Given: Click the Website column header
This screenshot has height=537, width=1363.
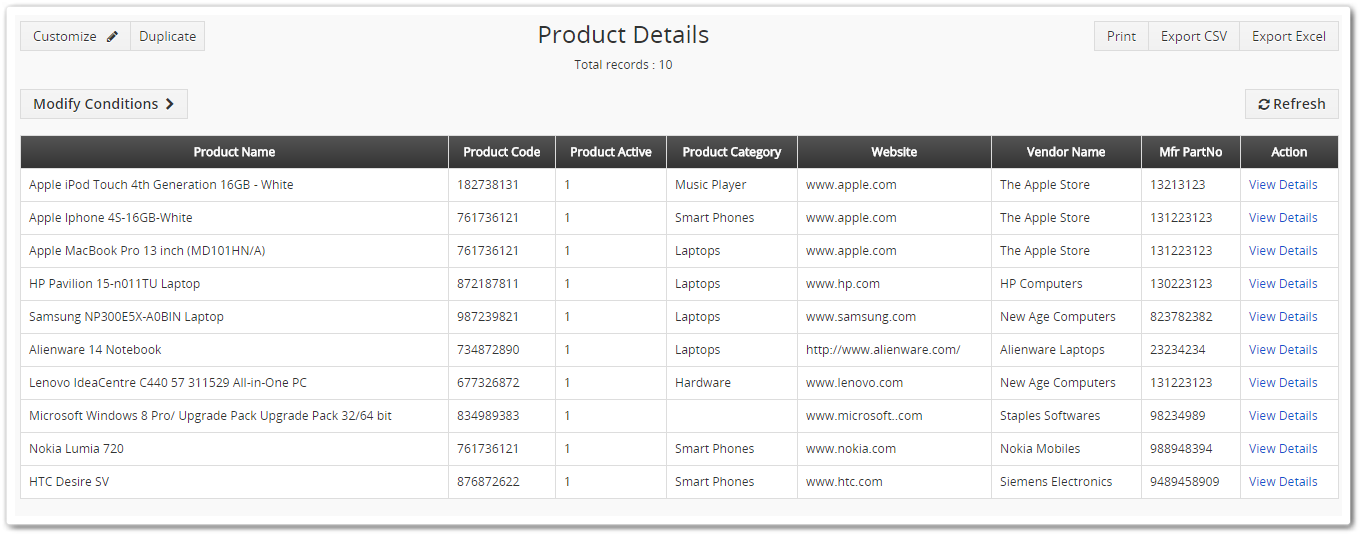Looking at the screenshot, I should pos(893,152).
